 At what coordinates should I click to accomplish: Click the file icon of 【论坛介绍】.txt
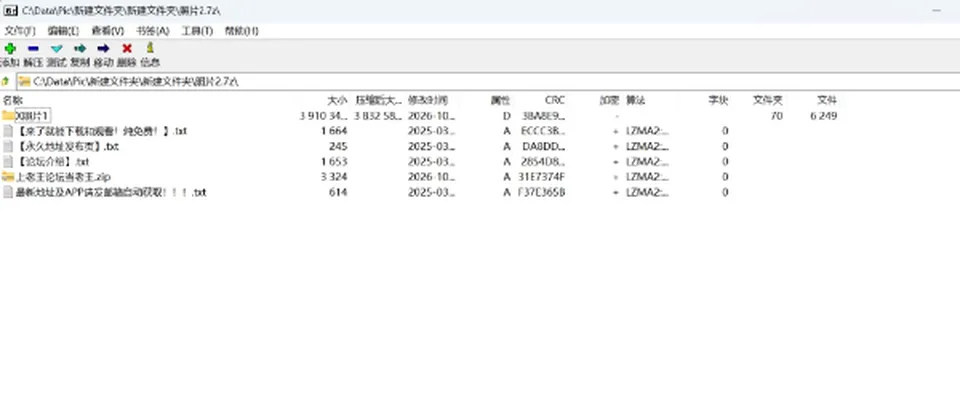click(x=8, y=162)
